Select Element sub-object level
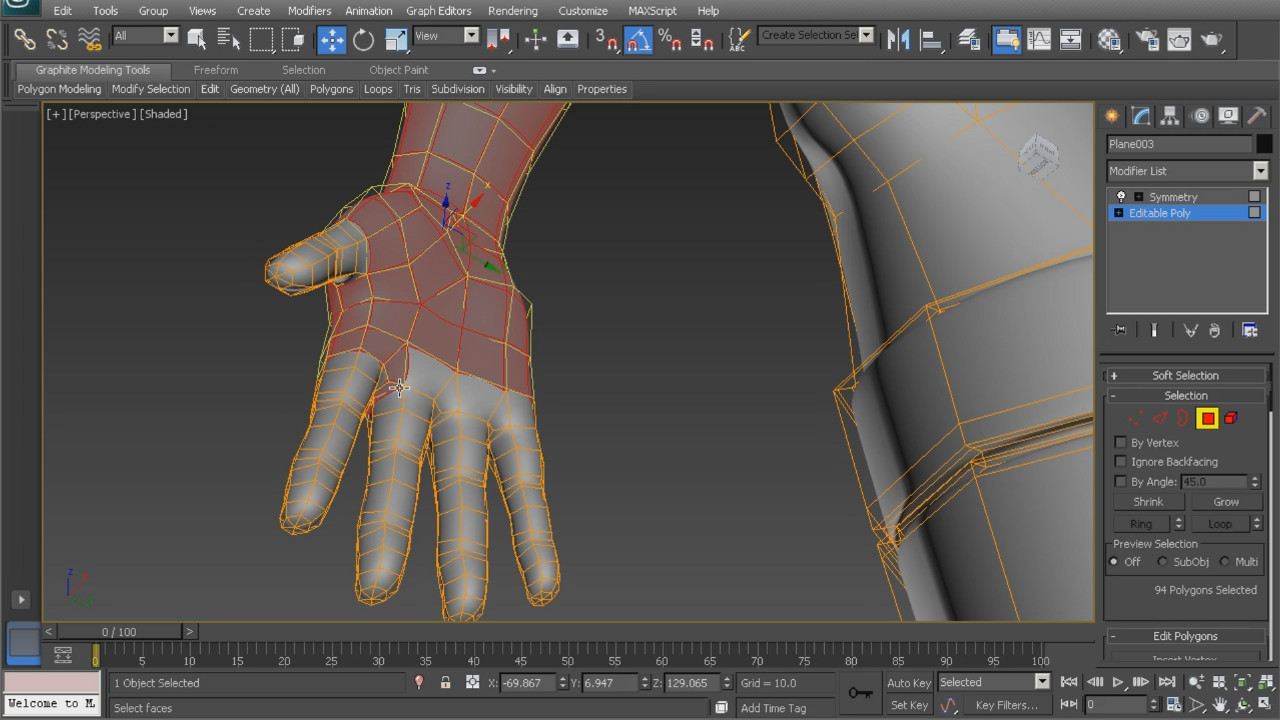Image resolution: width=1280 pixels, height=720 pixels. pyautogui.click(x=1231, y=418)
